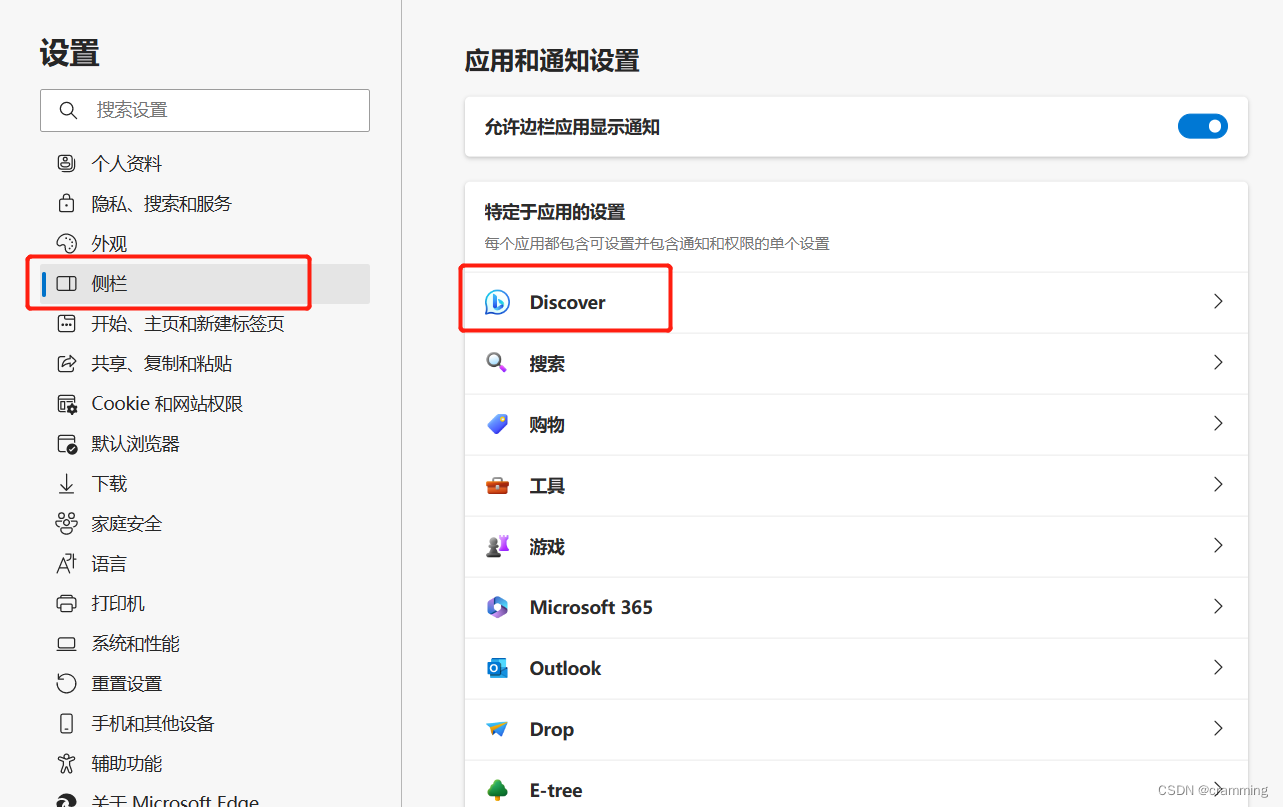The image size is (1283, 807).
Task: Open 家庭安全 settings page
Action: (x=205, y=523)
